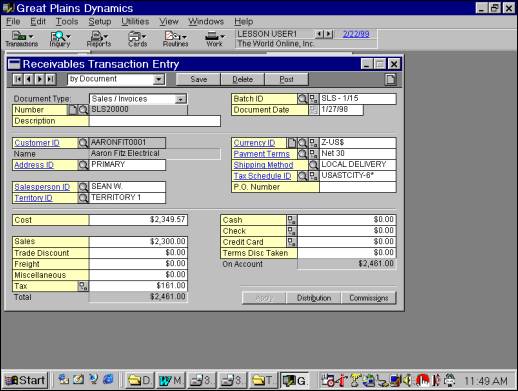The width and height of the screenshot is (518, 391).
Task: Open the Distribution window button
Action: 314,298
